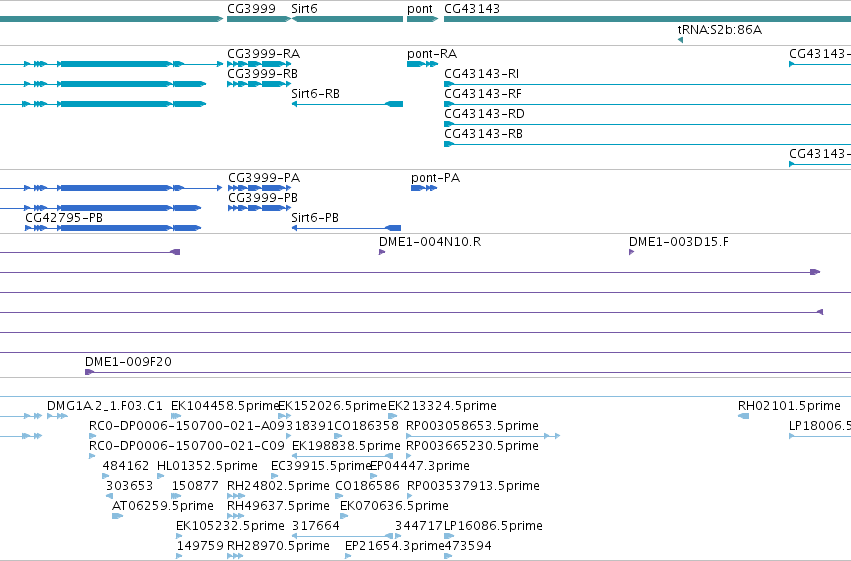Select EST EK105232.5prime
This screenshot has height=561, width=851.
click(179, 537)
